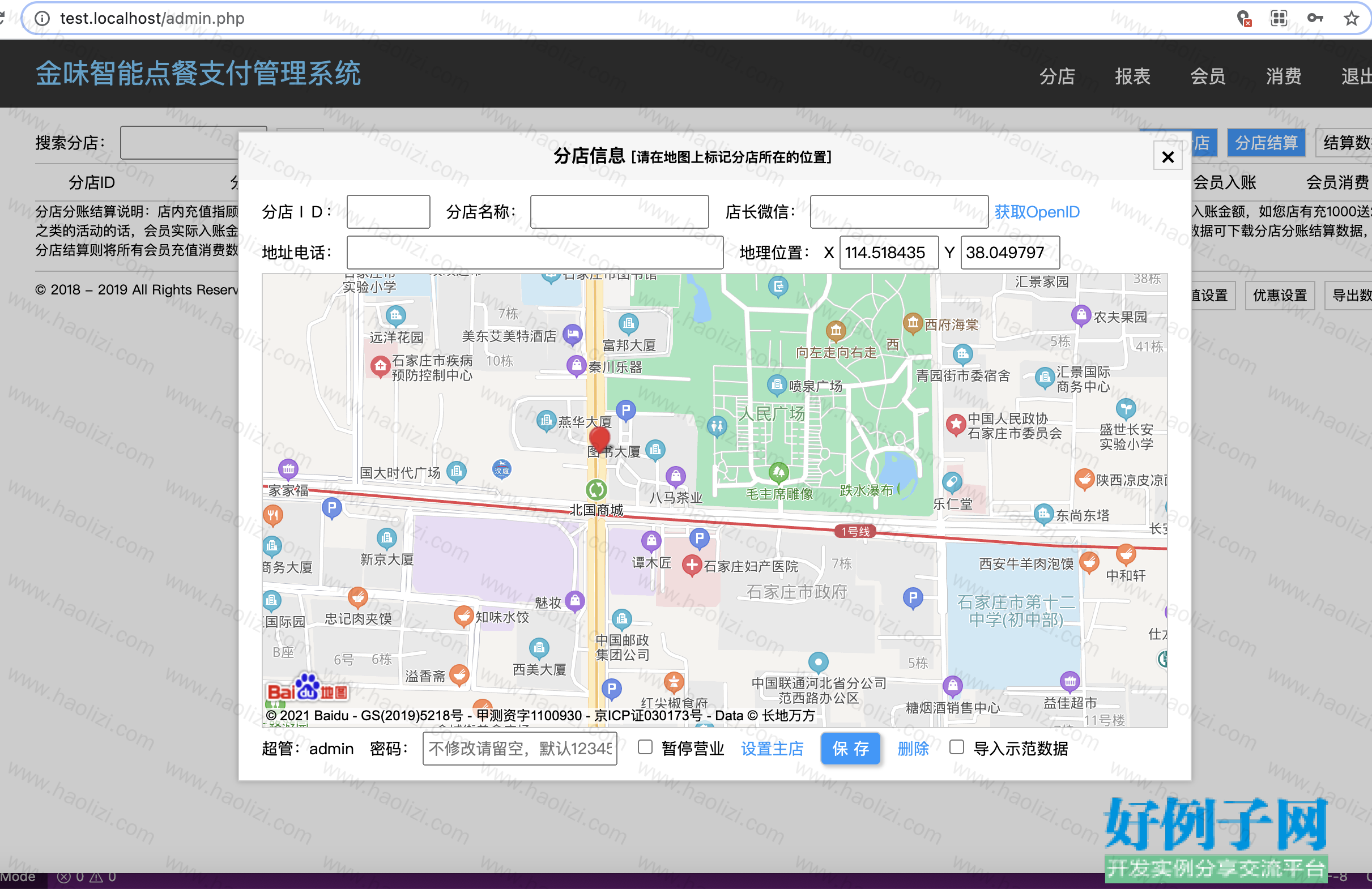
Task: Close the 分店信息 dialog
Action: 1168,157
